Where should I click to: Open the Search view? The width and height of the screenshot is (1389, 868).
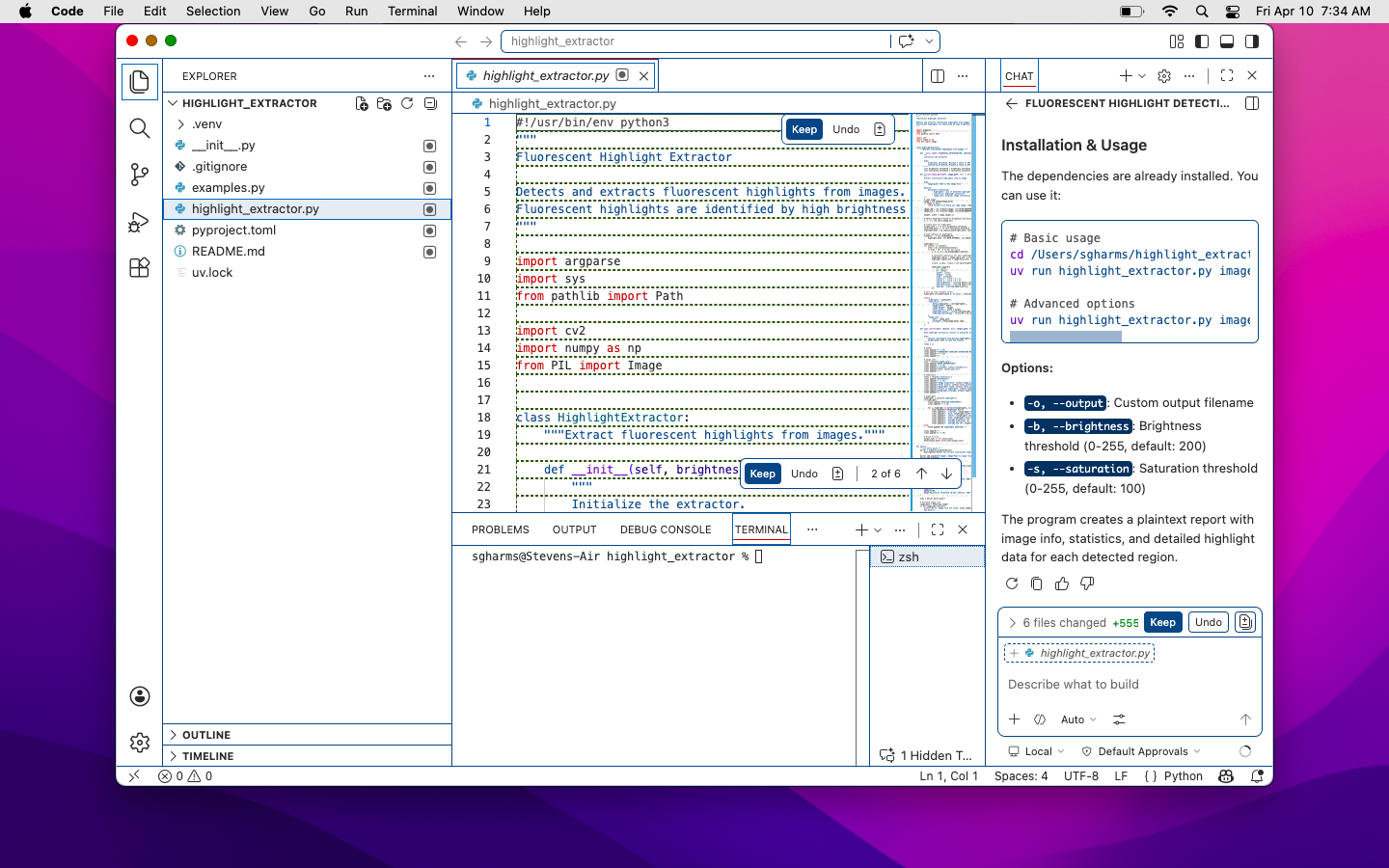(140, 127)
